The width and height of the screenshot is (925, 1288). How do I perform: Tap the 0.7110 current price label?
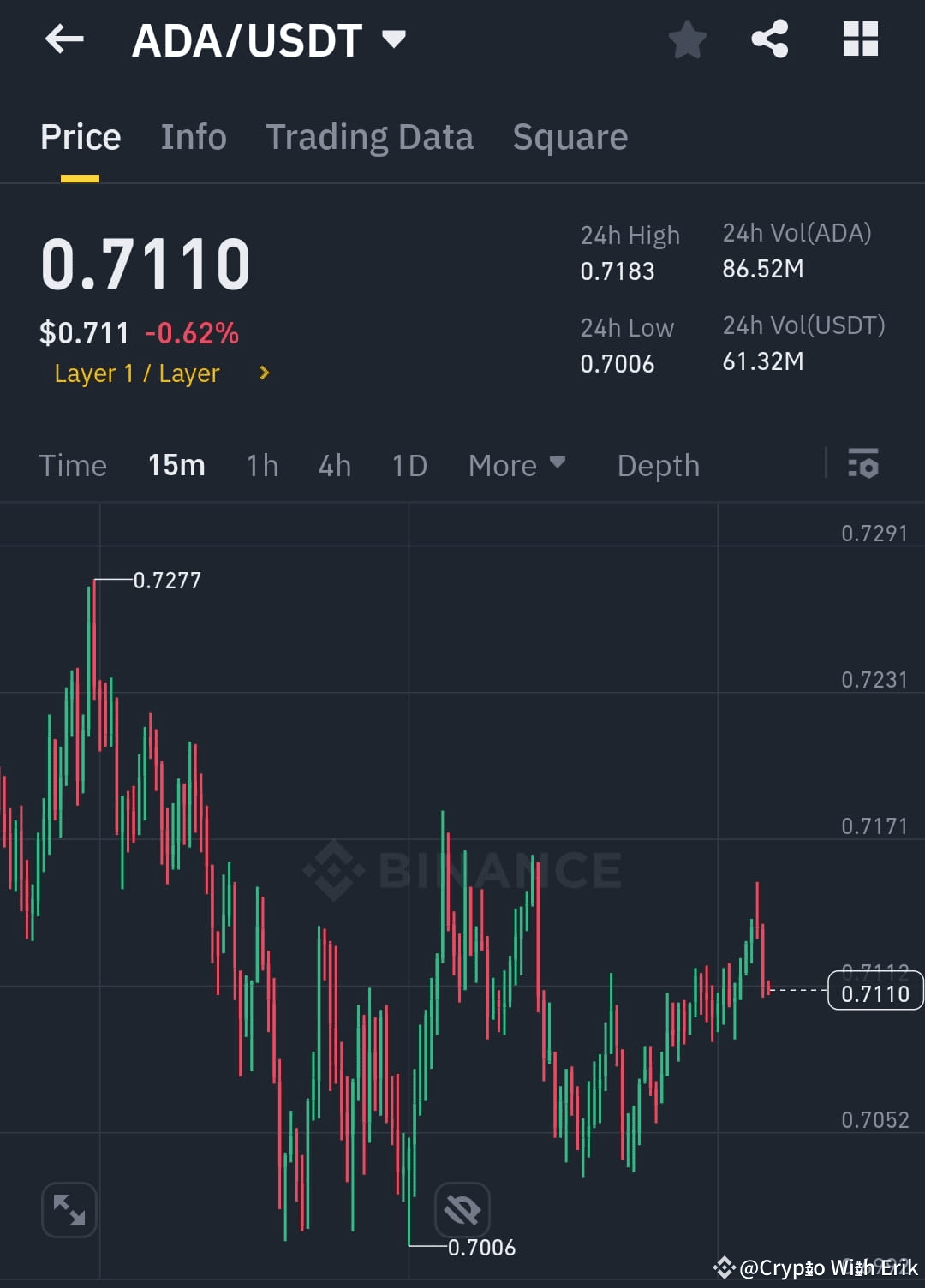tap(874, 992)
